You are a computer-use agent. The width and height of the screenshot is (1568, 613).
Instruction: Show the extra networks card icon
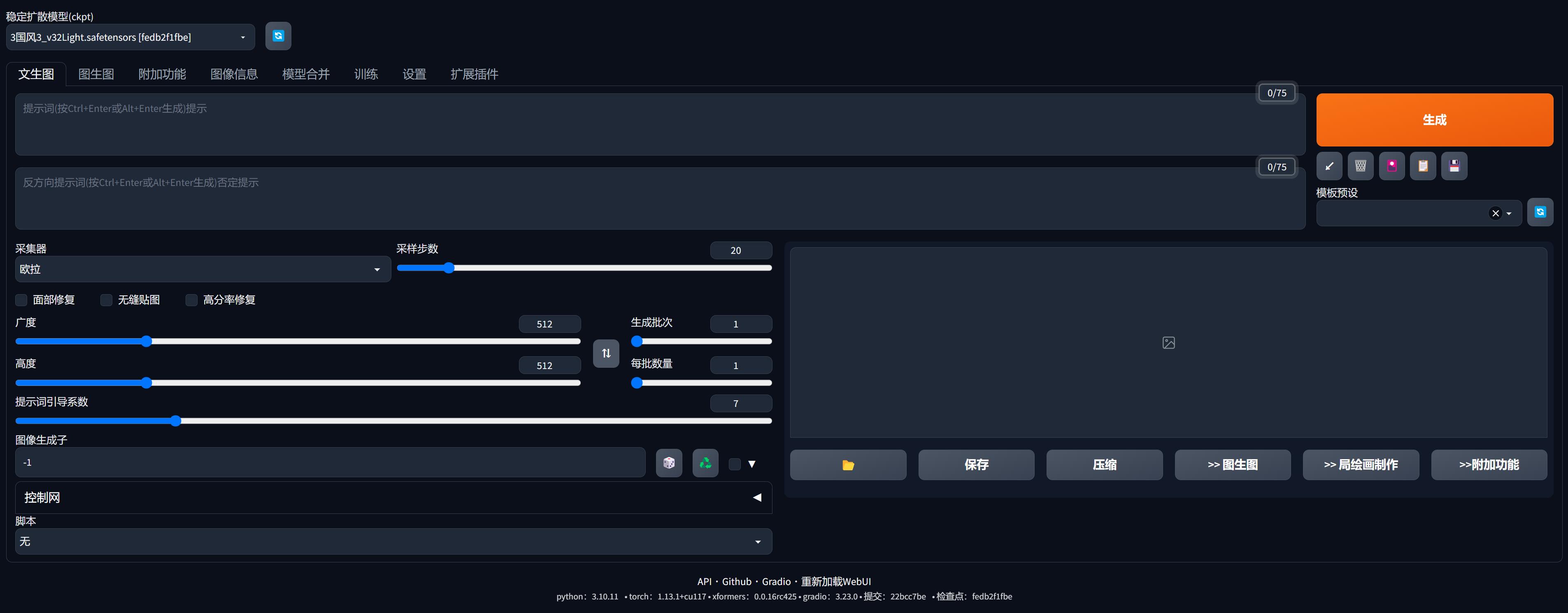(1391, 165)
